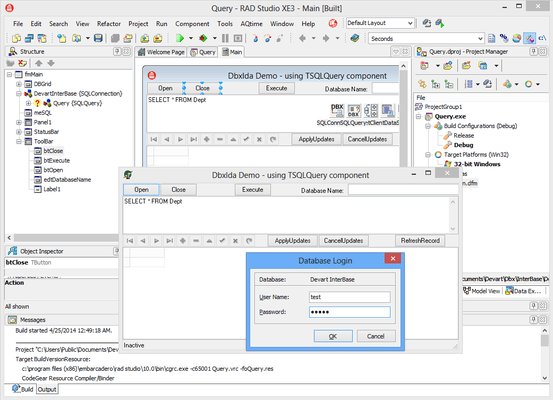553x400 pixels.
Task: Switch to the Welcome Page tab
Action: coord(162,52)
